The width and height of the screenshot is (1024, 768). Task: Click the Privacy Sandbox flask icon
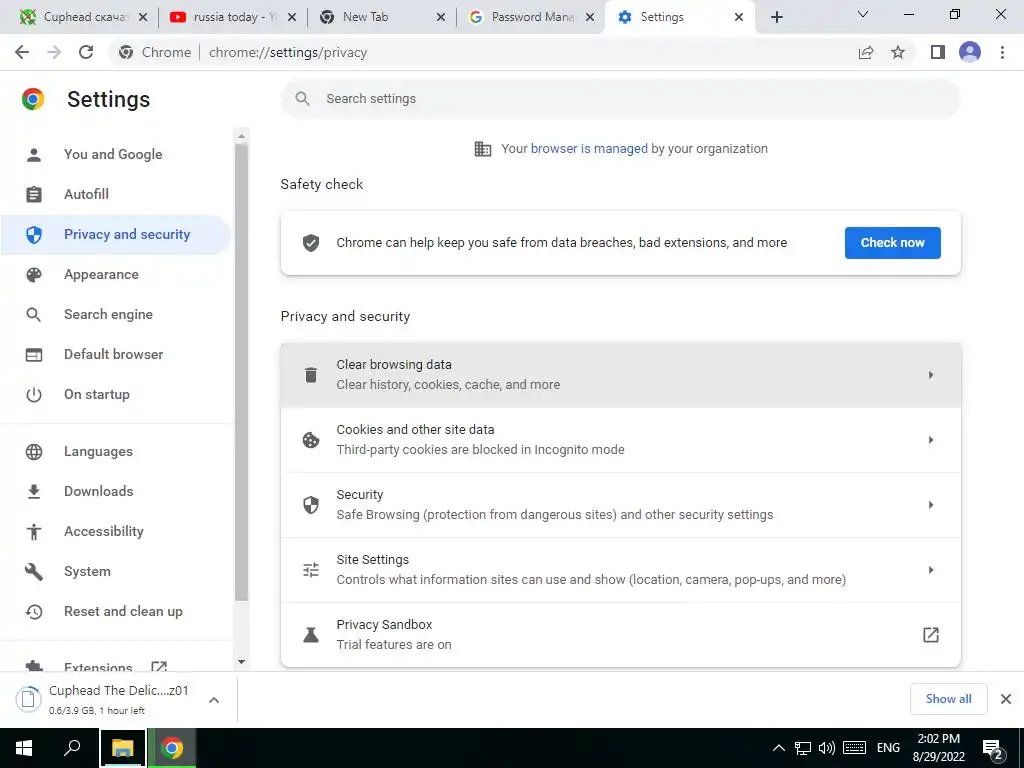(x=311, y=635)
